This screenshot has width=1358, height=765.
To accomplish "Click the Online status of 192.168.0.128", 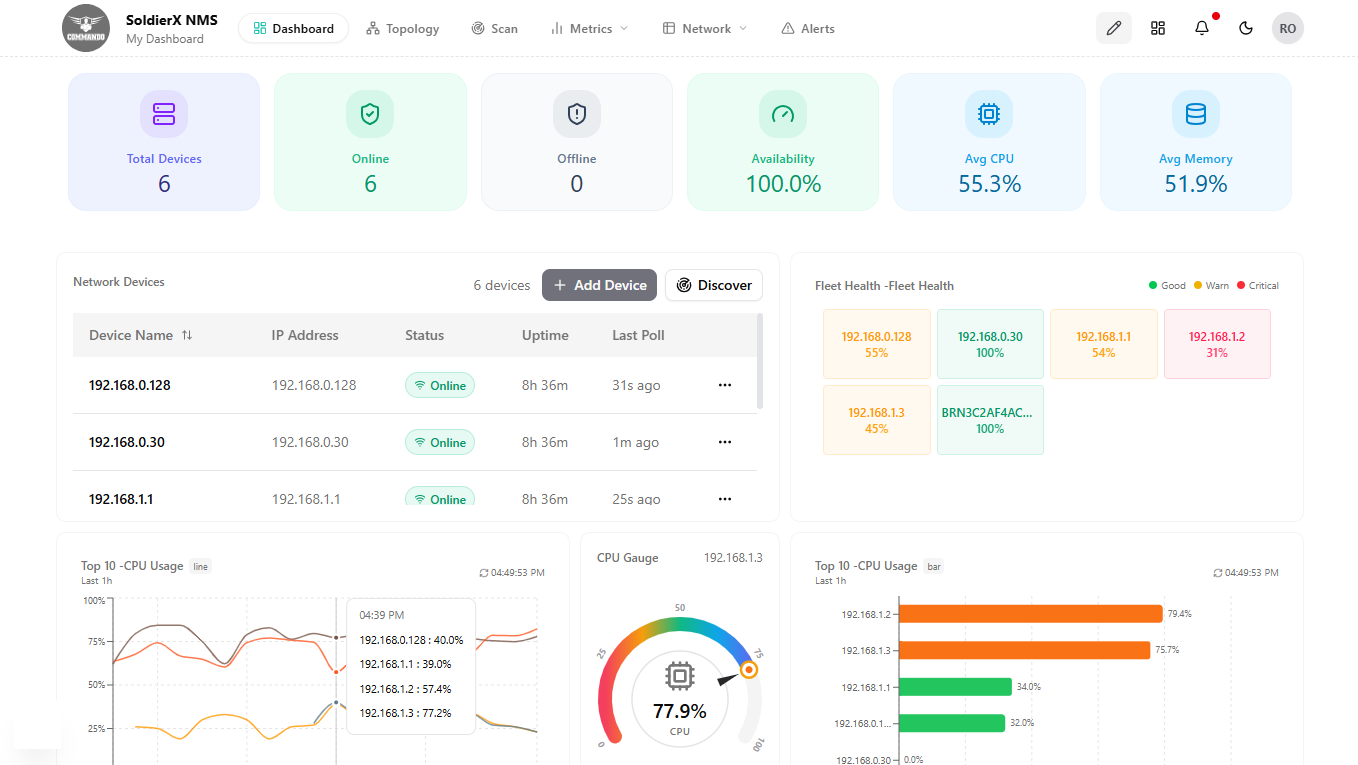I will coord(440,385).
